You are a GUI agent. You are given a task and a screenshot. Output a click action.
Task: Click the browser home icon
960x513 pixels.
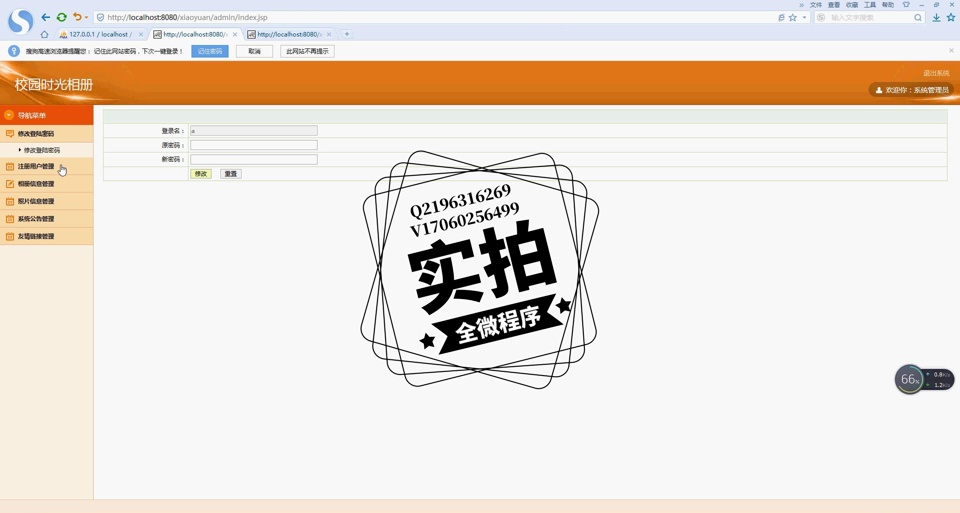point(44,34)
